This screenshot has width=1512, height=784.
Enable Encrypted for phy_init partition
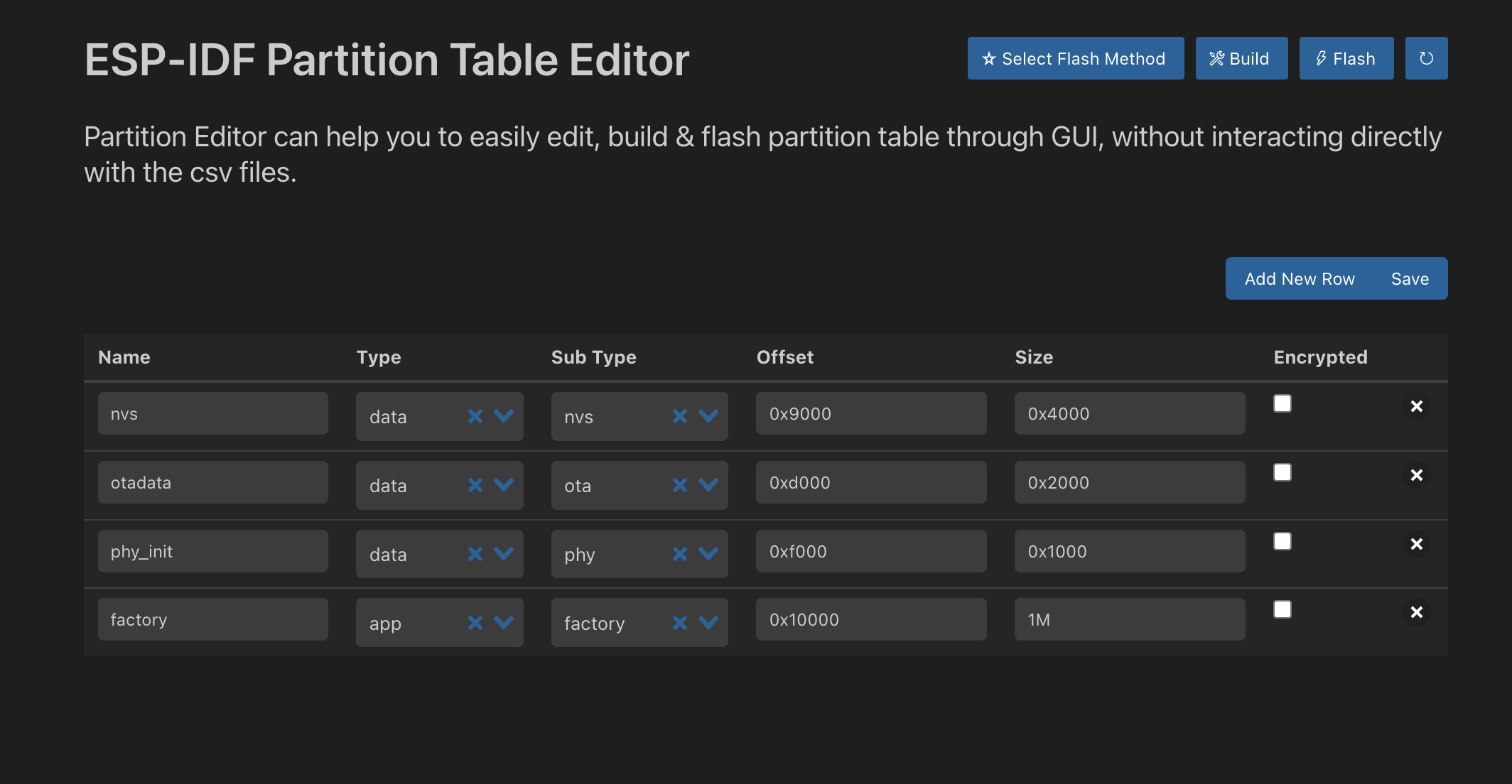coord(1282,541)
